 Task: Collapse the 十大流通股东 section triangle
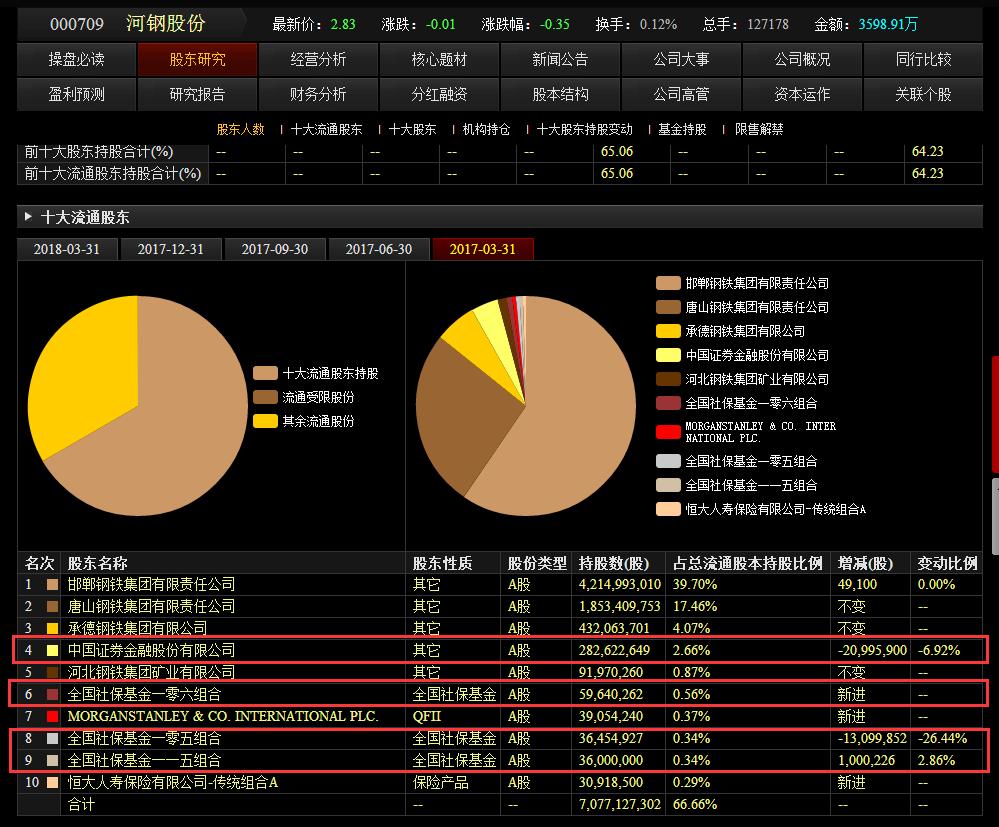click(27, 217)
